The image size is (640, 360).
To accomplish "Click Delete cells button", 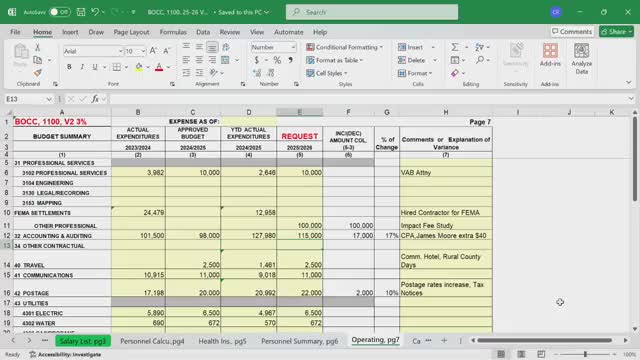I will pyautogui.click(x=411, y=60).
